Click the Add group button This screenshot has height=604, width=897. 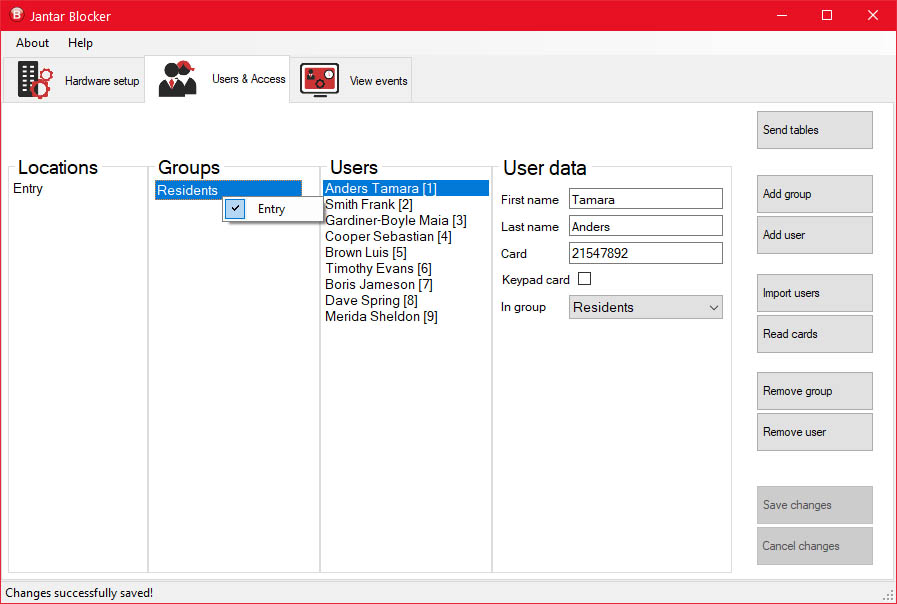815,194
